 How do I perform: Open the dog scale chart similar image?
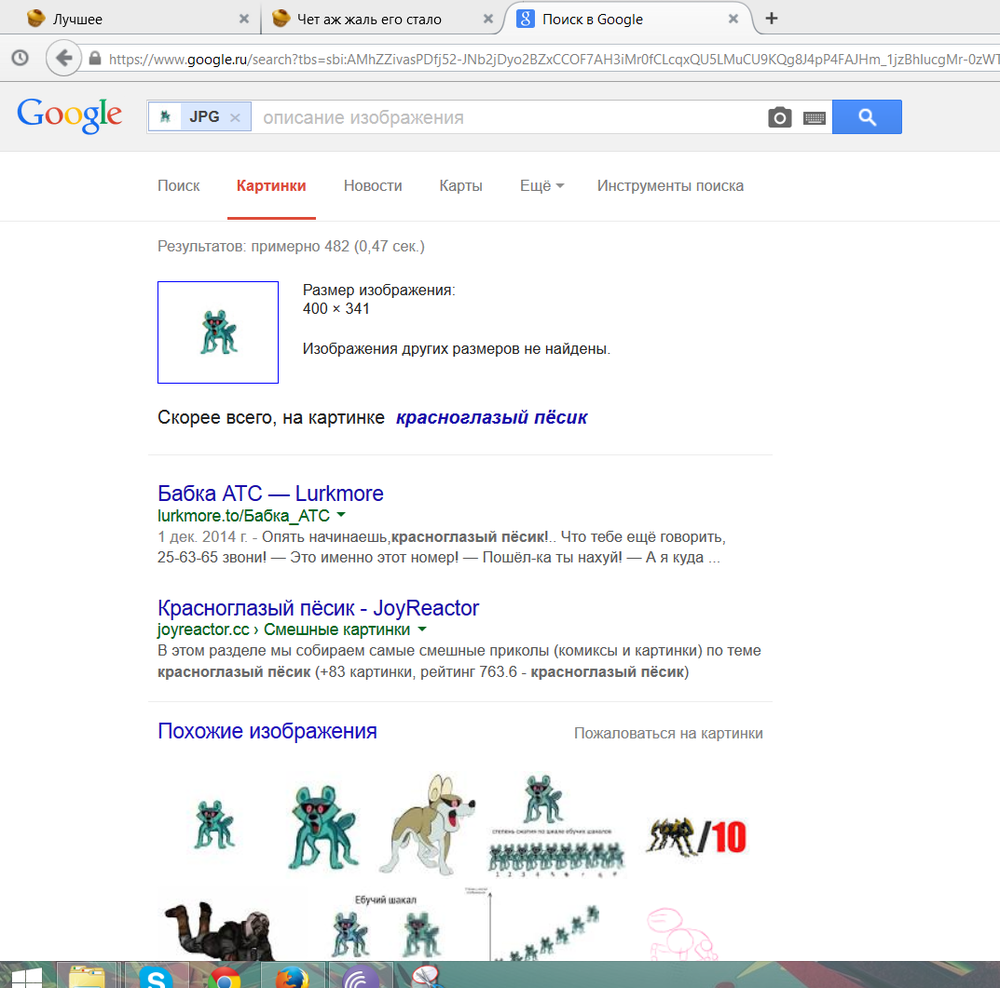(554, 825)
